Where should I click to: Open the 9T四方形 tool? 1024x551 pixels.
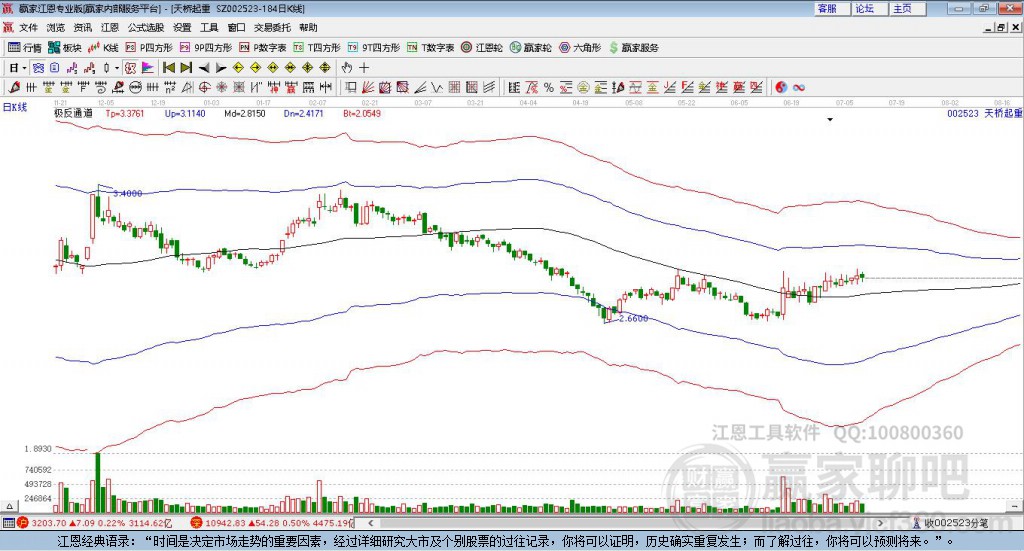(x=374, y=48)
